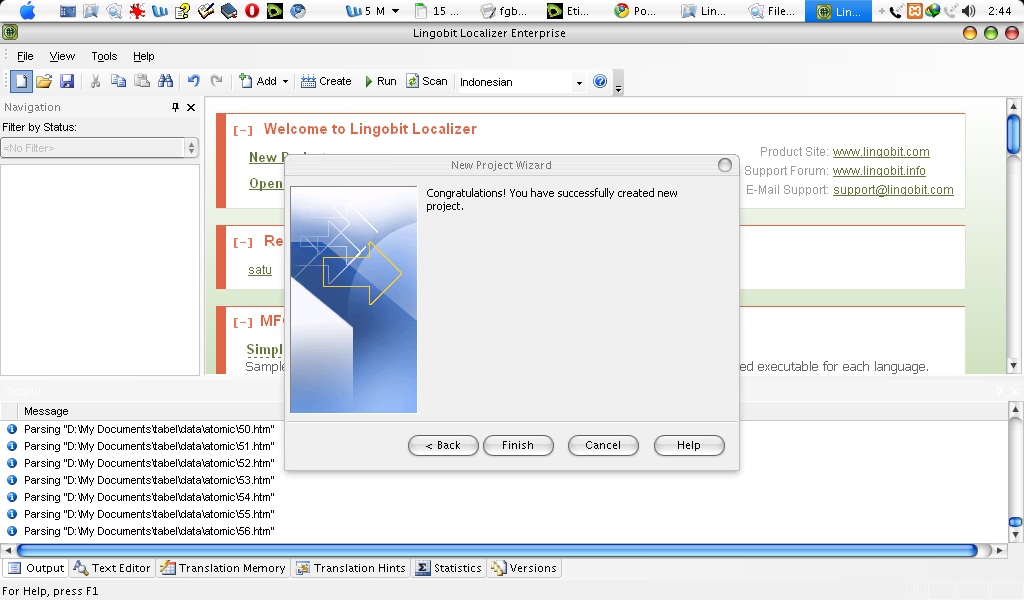
Task: Collapse the MFC samples section
Action: coord(242,322)
